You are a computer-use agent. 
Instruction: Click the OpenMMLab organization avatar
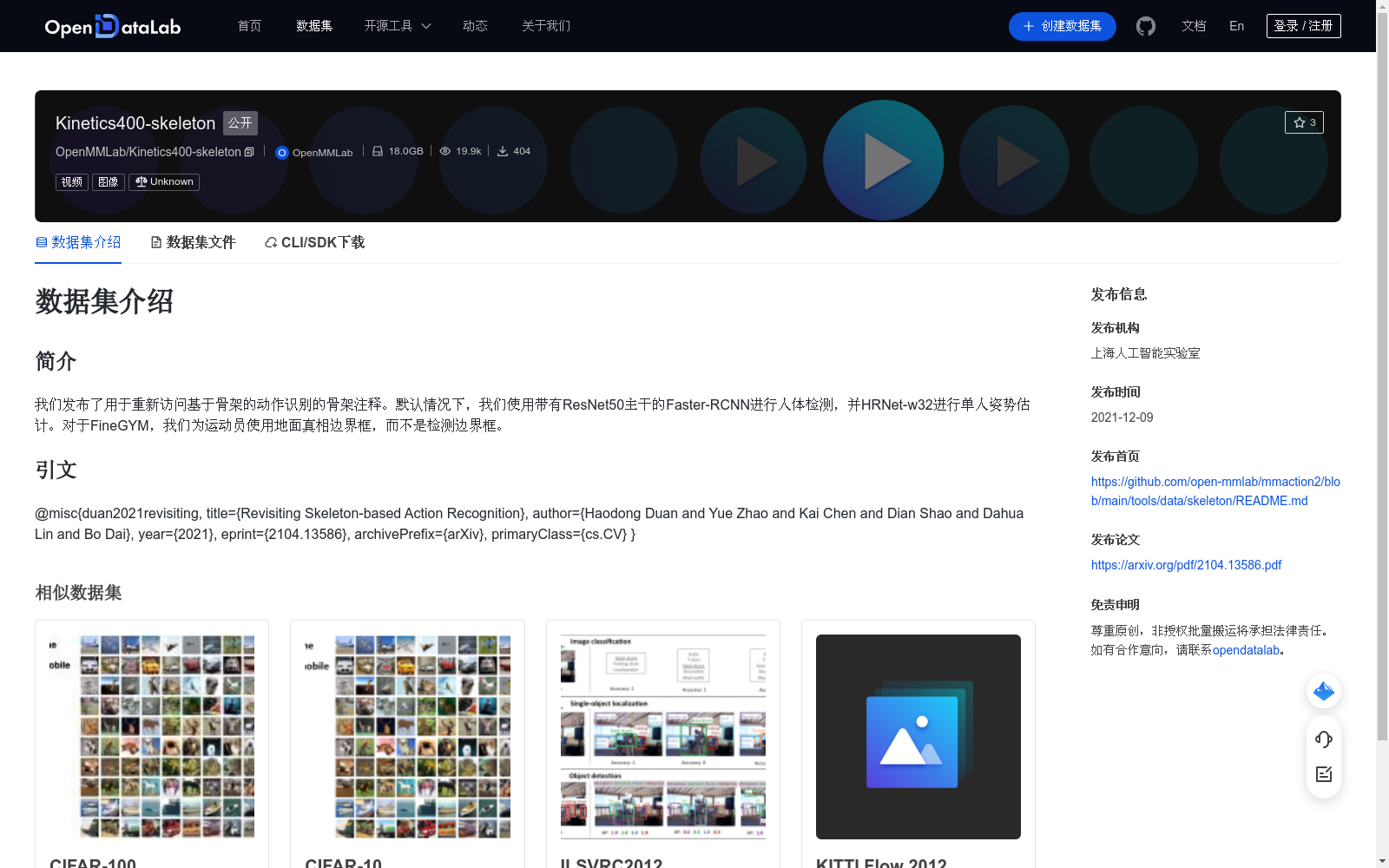tap(281, 153)
